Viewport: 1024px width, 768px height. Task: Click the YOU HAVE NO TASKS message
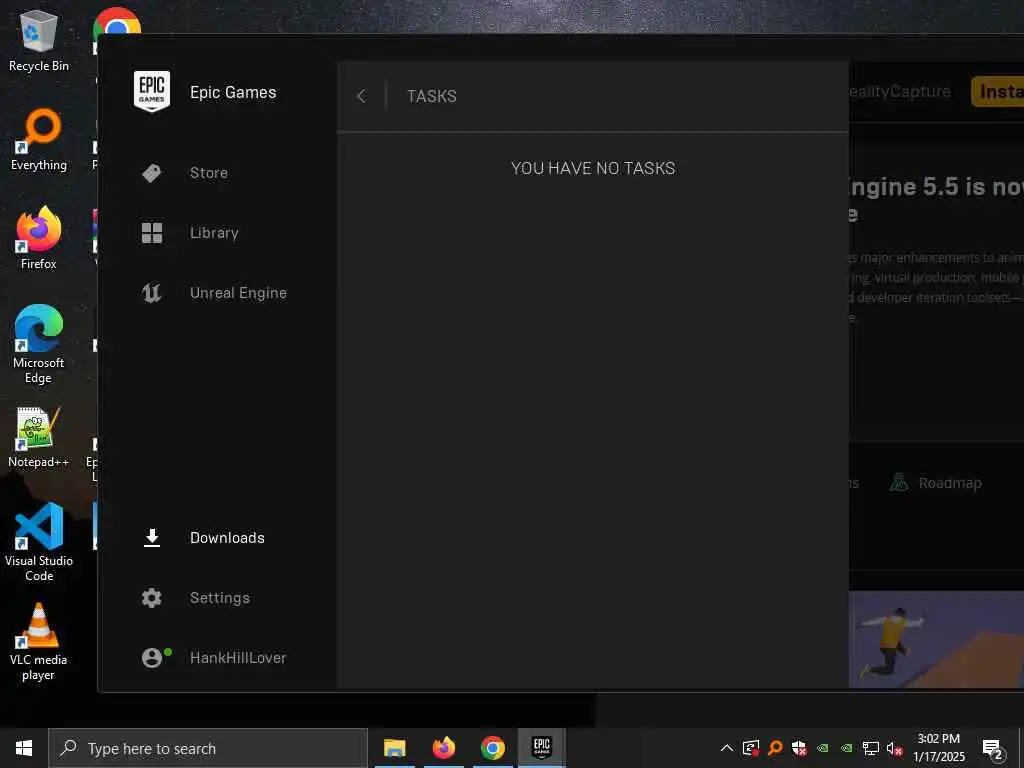tap(593, 168)
